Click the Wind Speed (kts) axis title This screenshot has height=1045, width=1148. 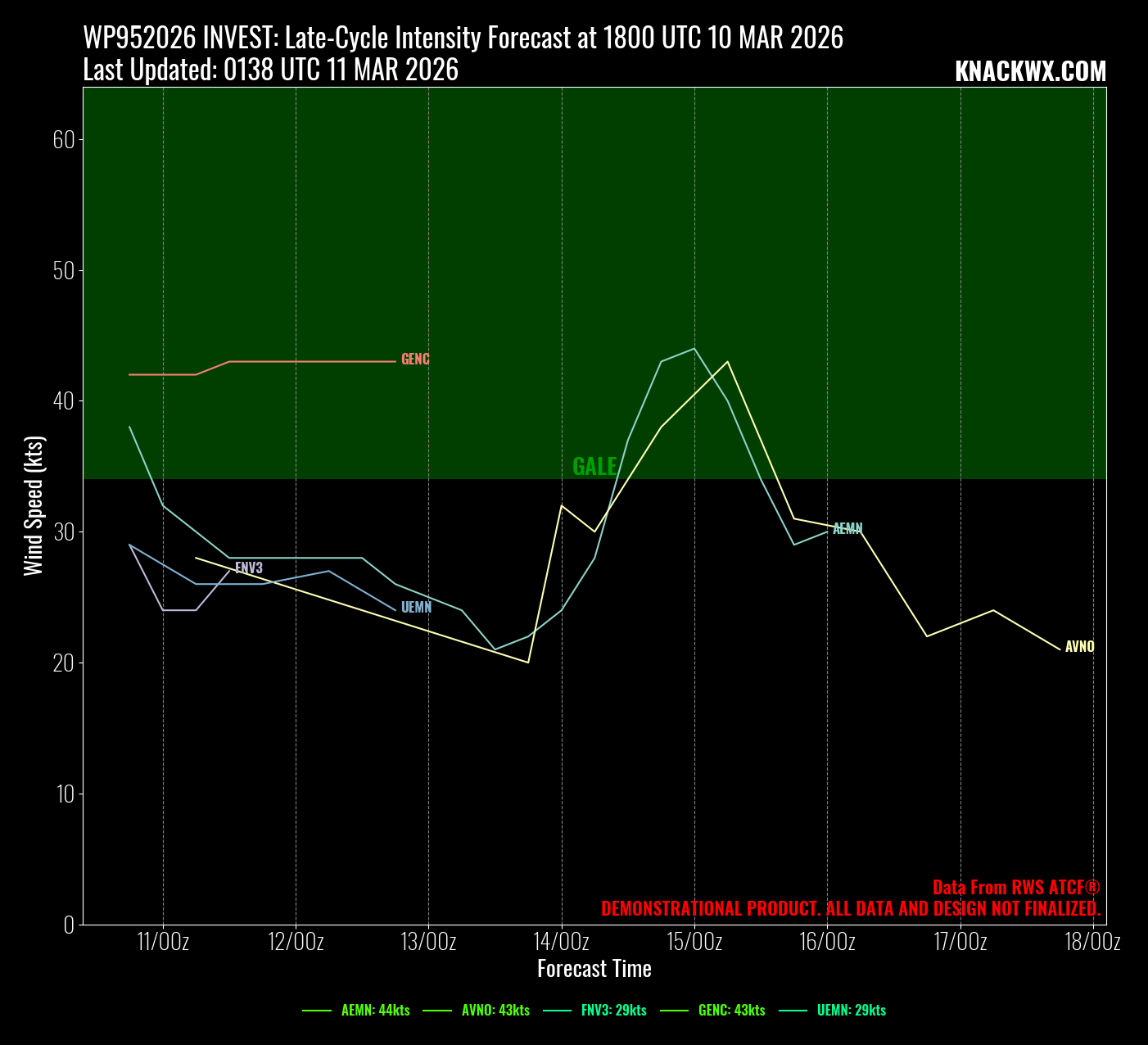point(34,505)
